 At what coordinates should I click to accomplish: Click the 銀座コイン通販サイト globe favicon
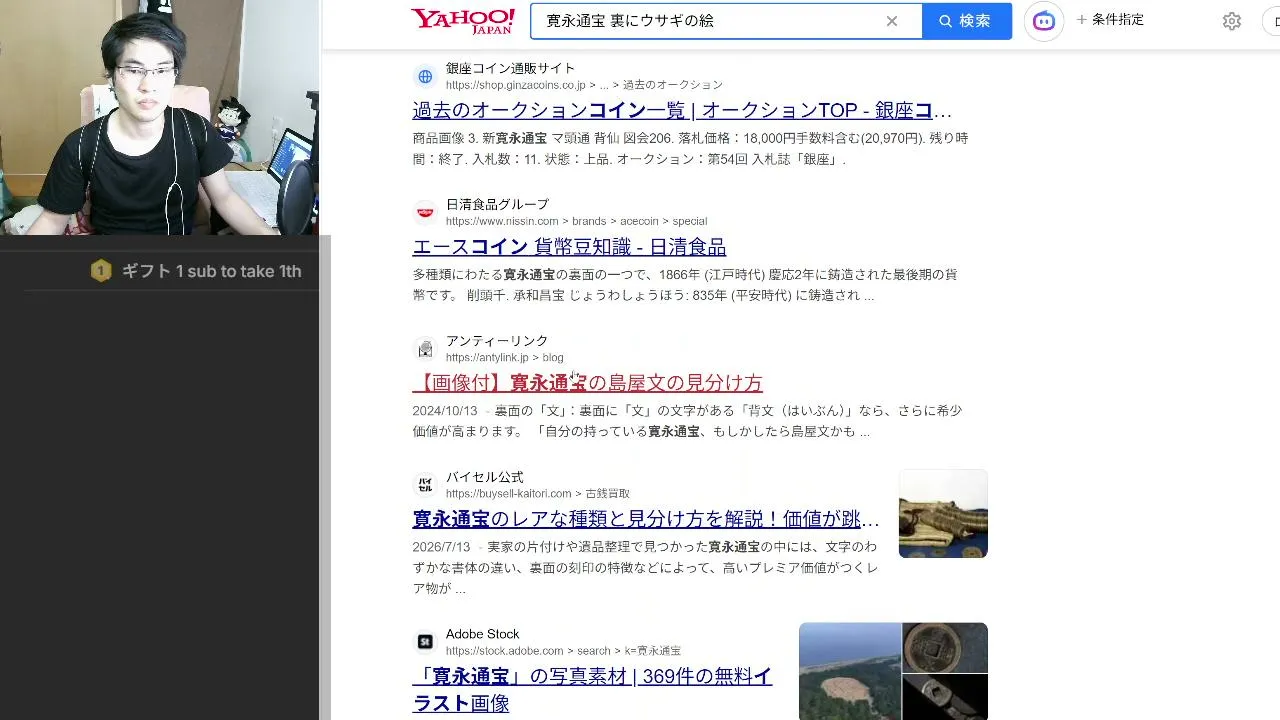[x=425, y=76]
